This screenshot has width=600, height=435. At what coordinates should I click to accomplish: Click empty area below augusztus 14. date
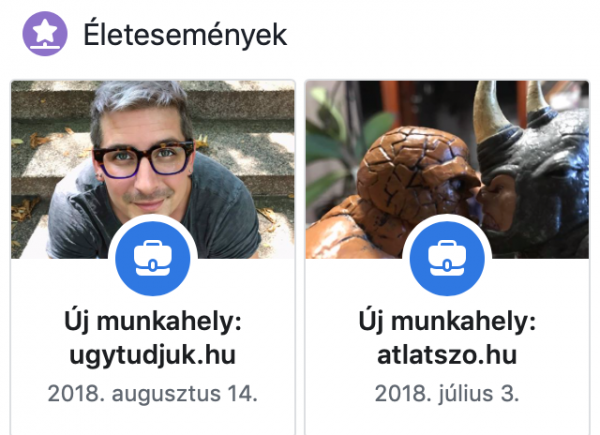click(x=153, y=421)
